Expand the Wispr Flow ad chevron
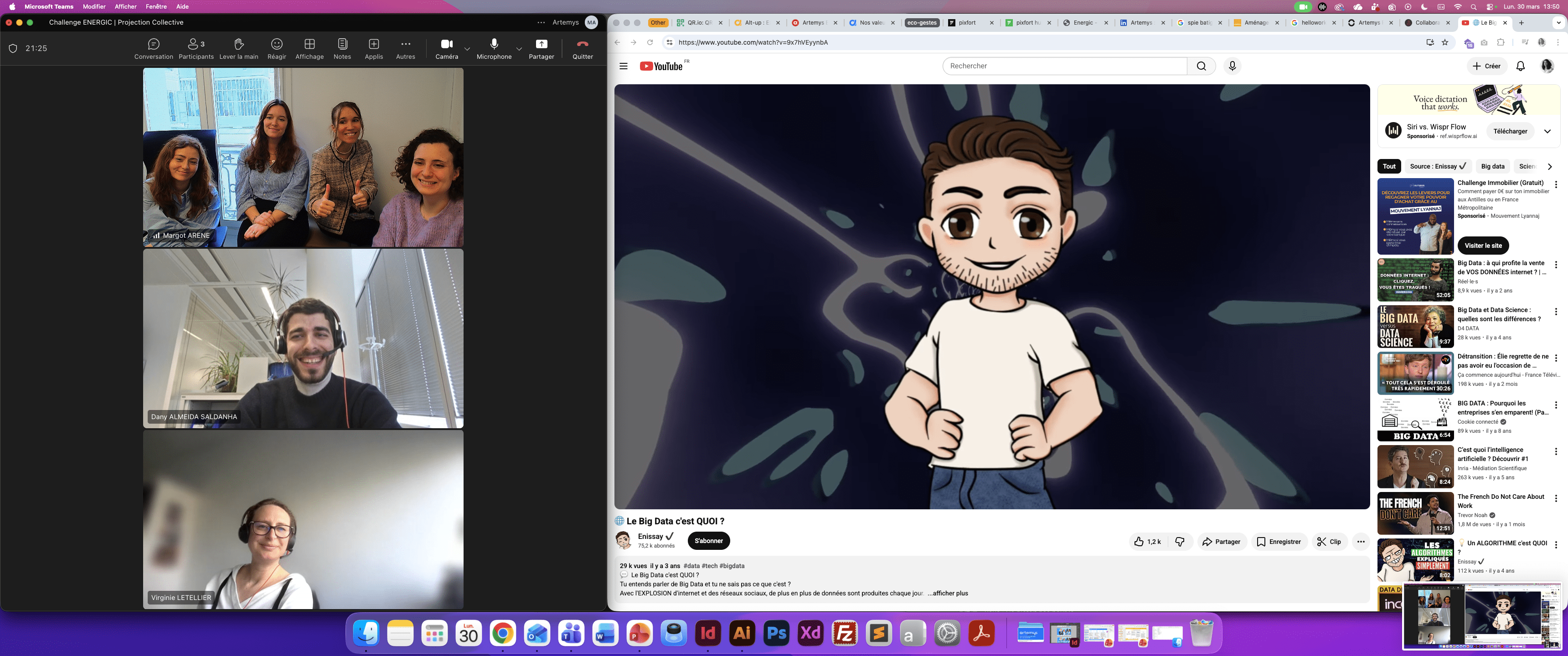The image size is (1568, 656). [x=1547, y=132]
